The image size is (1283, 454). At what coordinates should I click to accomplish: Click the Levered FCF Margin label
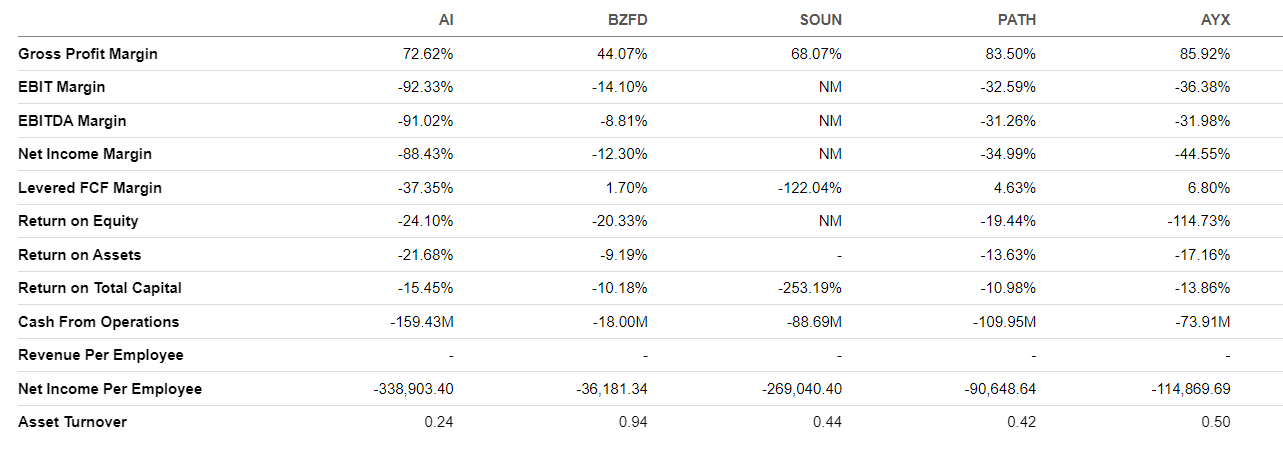tap(90, 188)
